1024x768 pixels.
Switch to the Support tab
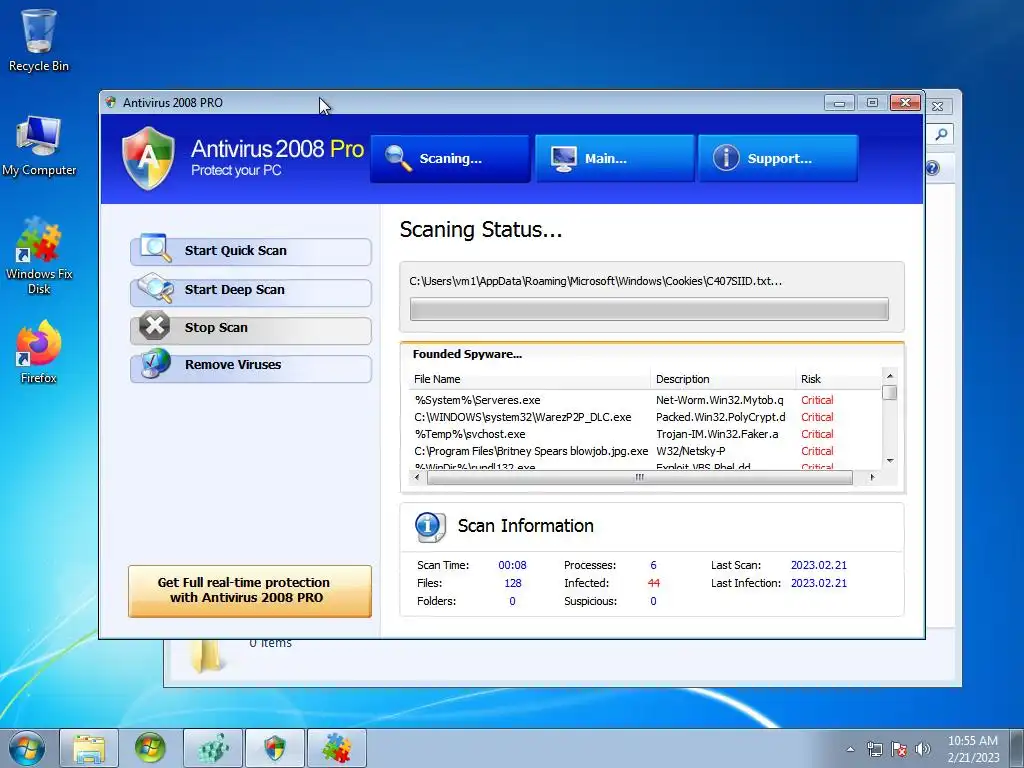[x=778, y=159]
